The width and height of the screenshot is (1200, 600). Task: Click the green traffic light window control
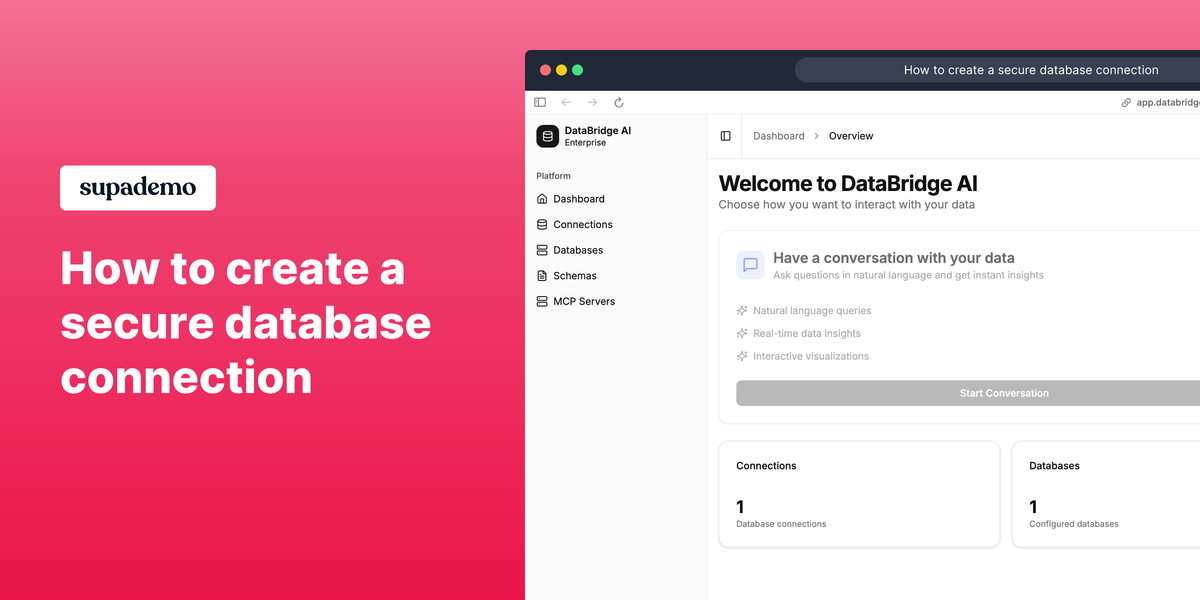577,70
